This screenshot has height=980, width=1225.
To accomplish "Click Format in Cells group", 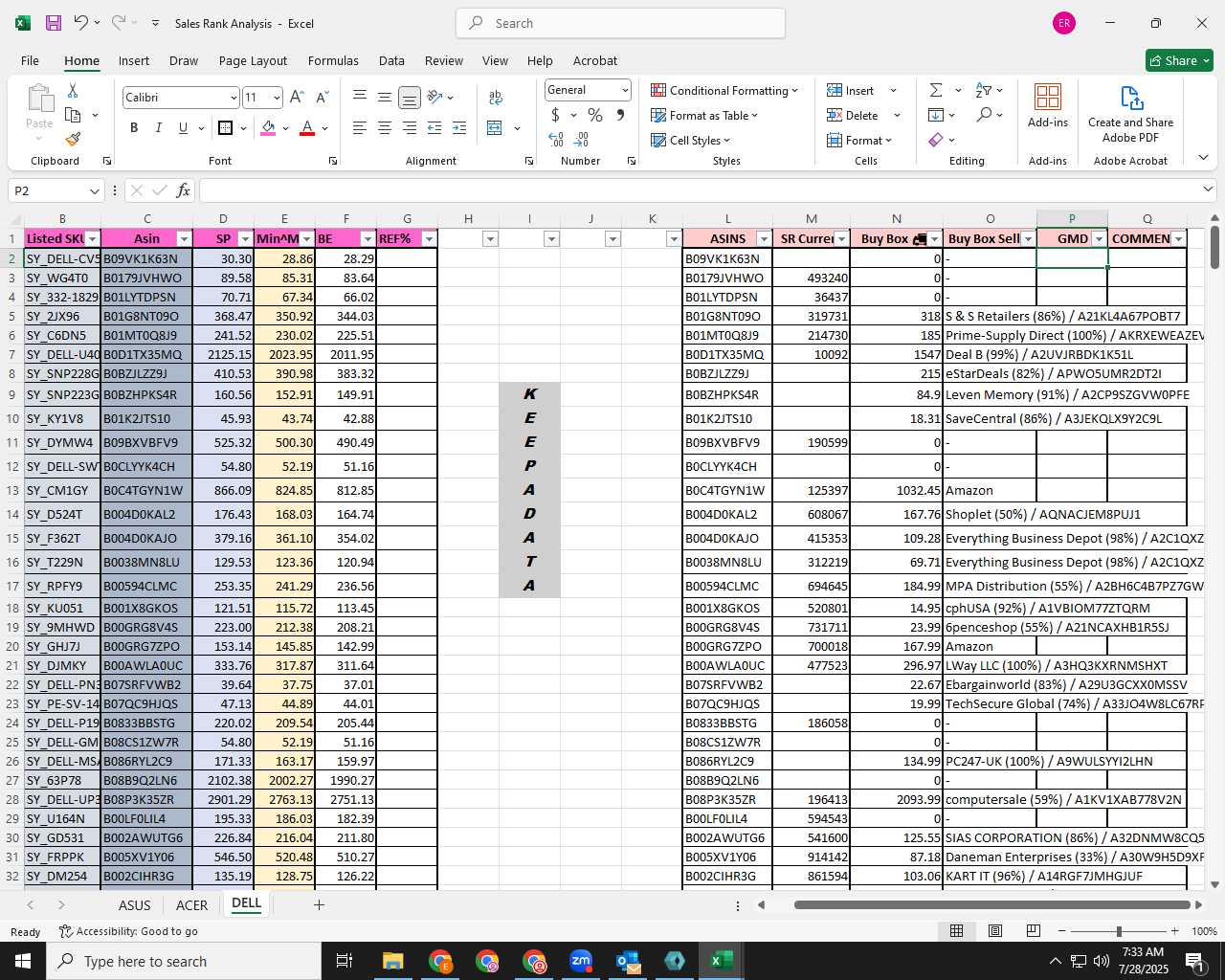I will click(x=859, y=140).
